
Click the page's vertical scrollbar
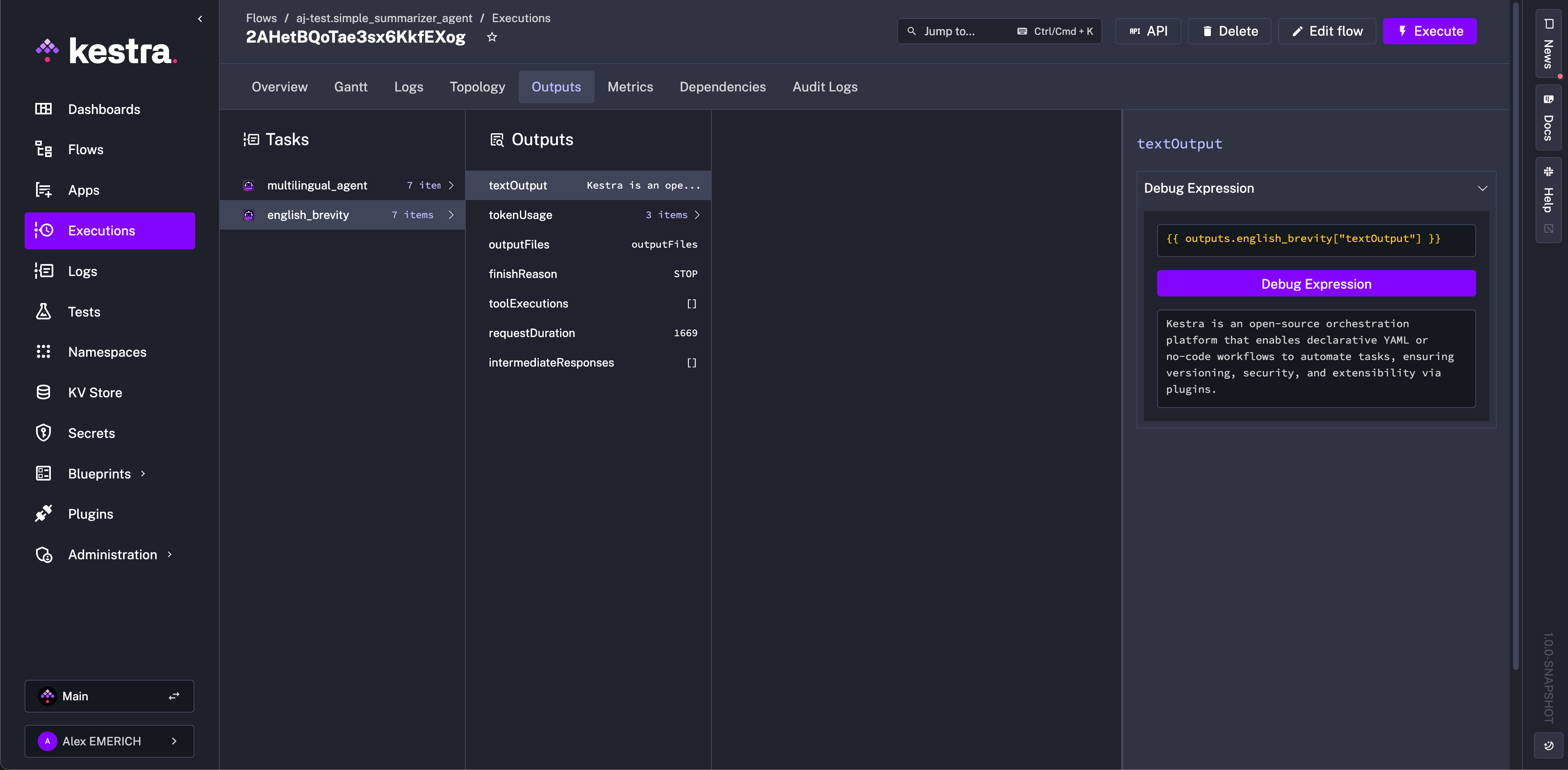pos(1515,335)
